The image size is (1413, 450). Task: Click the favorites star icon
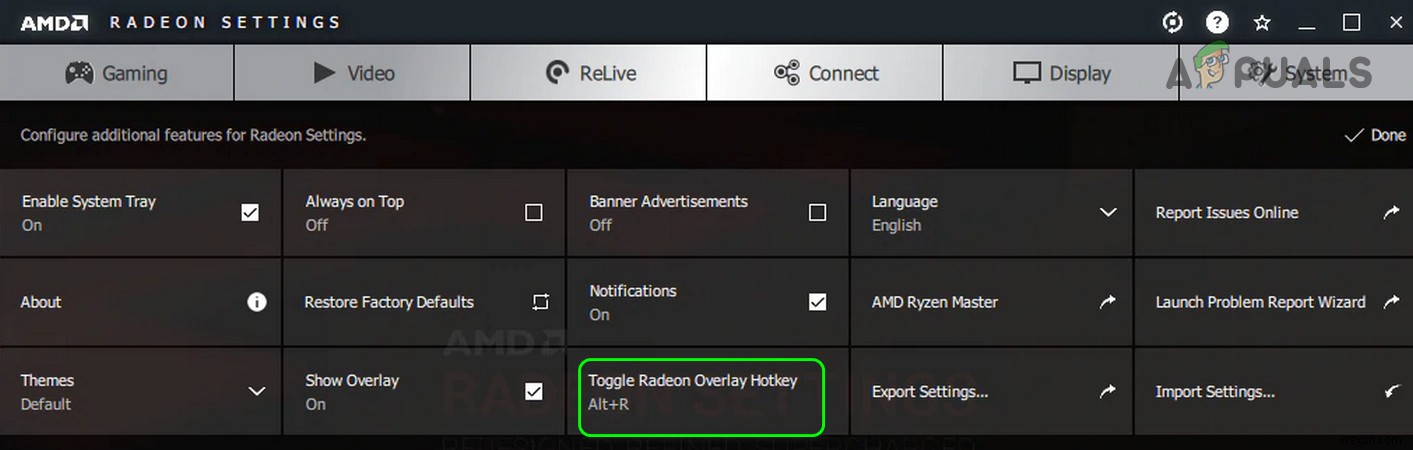pyautogui.click(x=1262, y=22)
